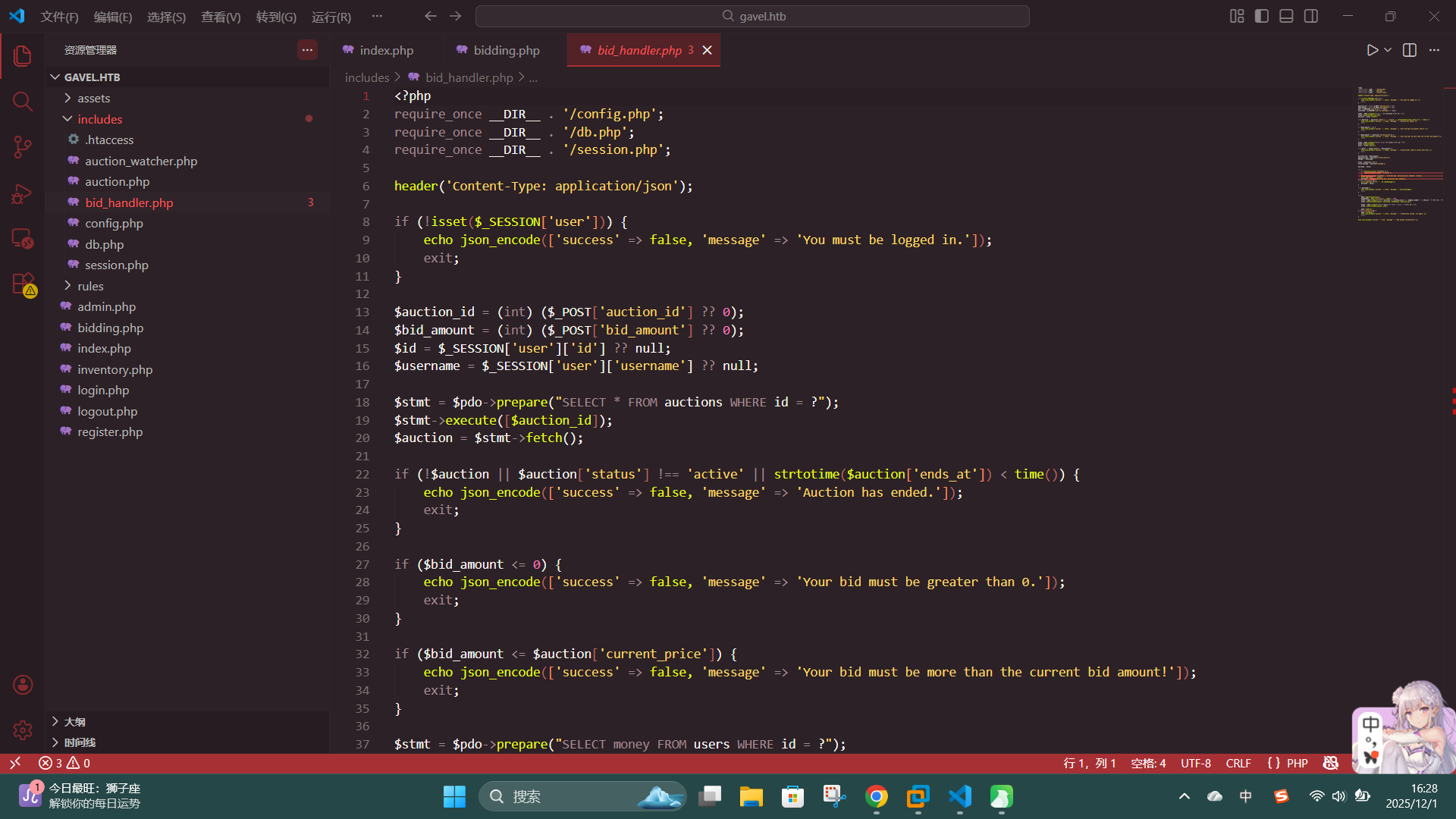Open the Run and Debug view
The image size is (1456, 819).
pyautogui.click(x=23, y=194)
